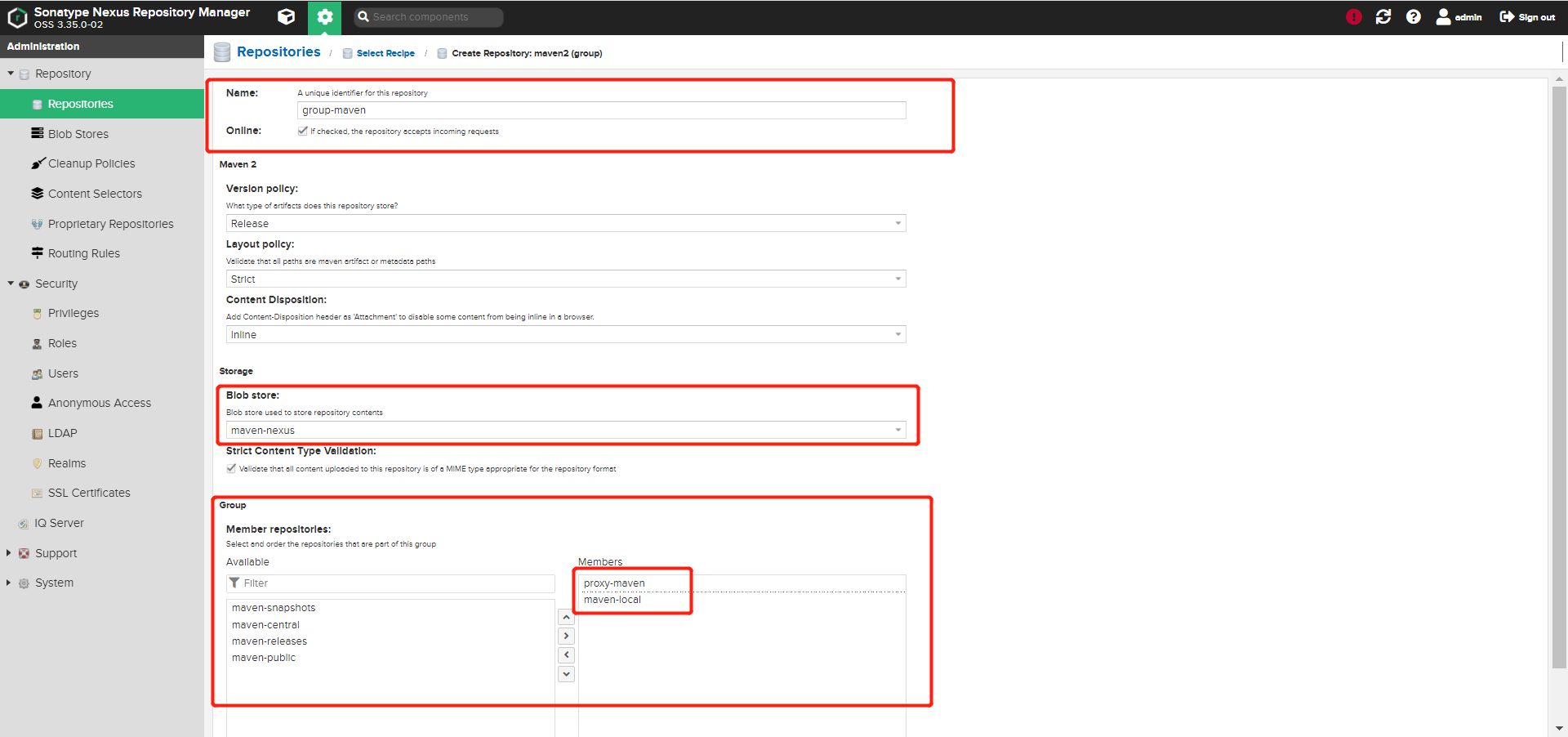Viewport: 1568px width, 737px height.
Task: Open the Administration gear icon
Action: (x=325, y=17)
